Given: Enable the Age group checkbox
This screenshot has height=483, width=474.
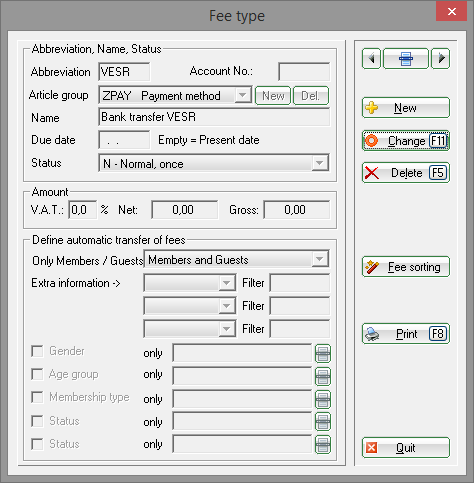Looking at the screenshot, I should (x=37, y=374).
